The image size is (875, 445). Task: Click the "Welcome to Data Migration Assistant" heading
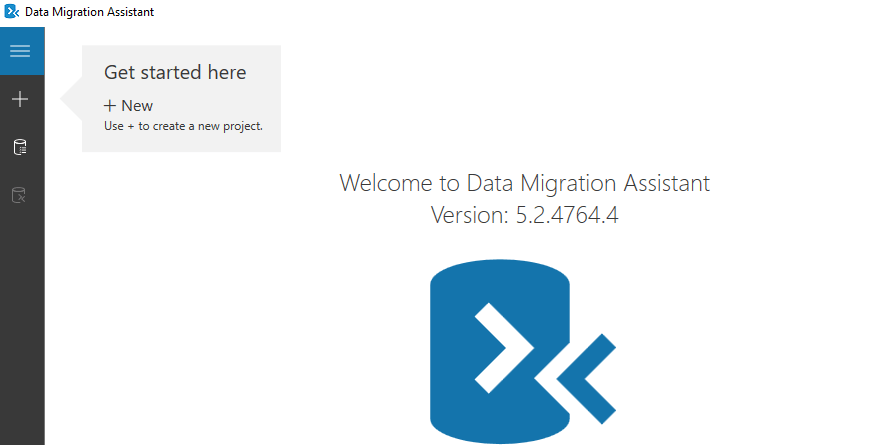coord(524,183)
